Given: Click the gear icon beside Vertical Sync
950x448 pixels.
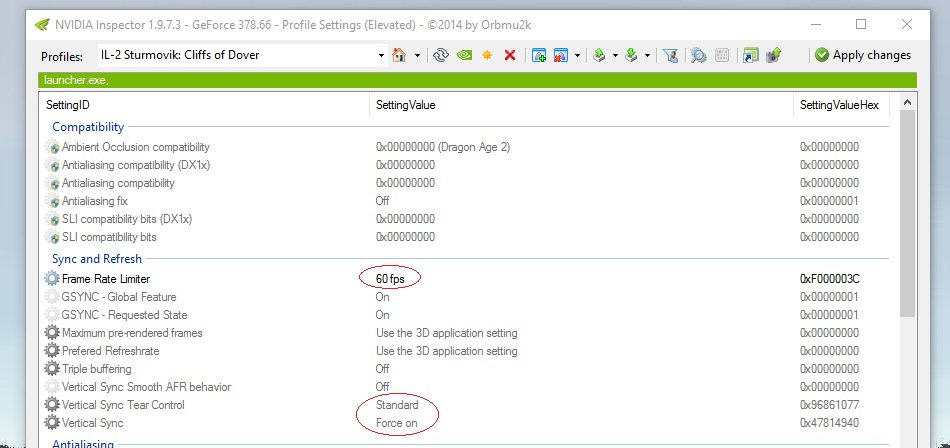Looking at the screenshot, I should click(52, 423).
